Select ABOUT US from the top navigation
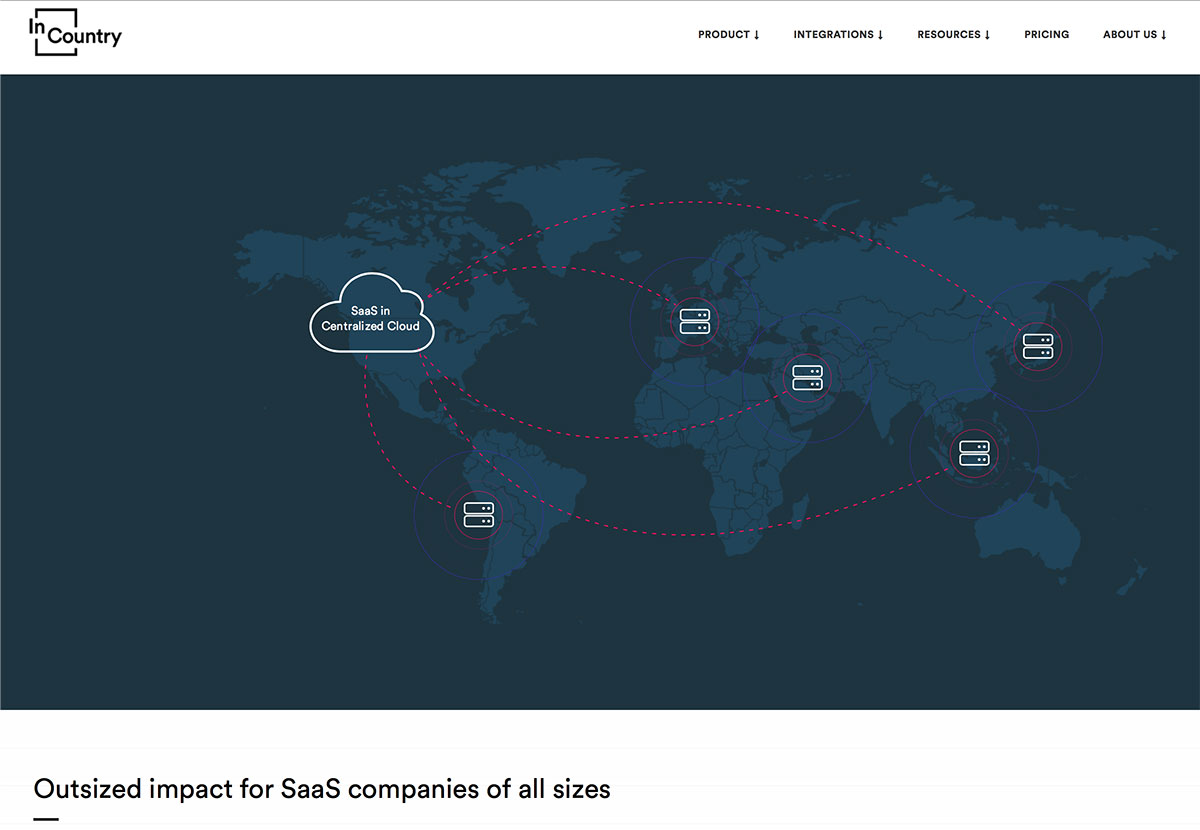Viewport: 1200px width, 830px height. [1130, 34]
